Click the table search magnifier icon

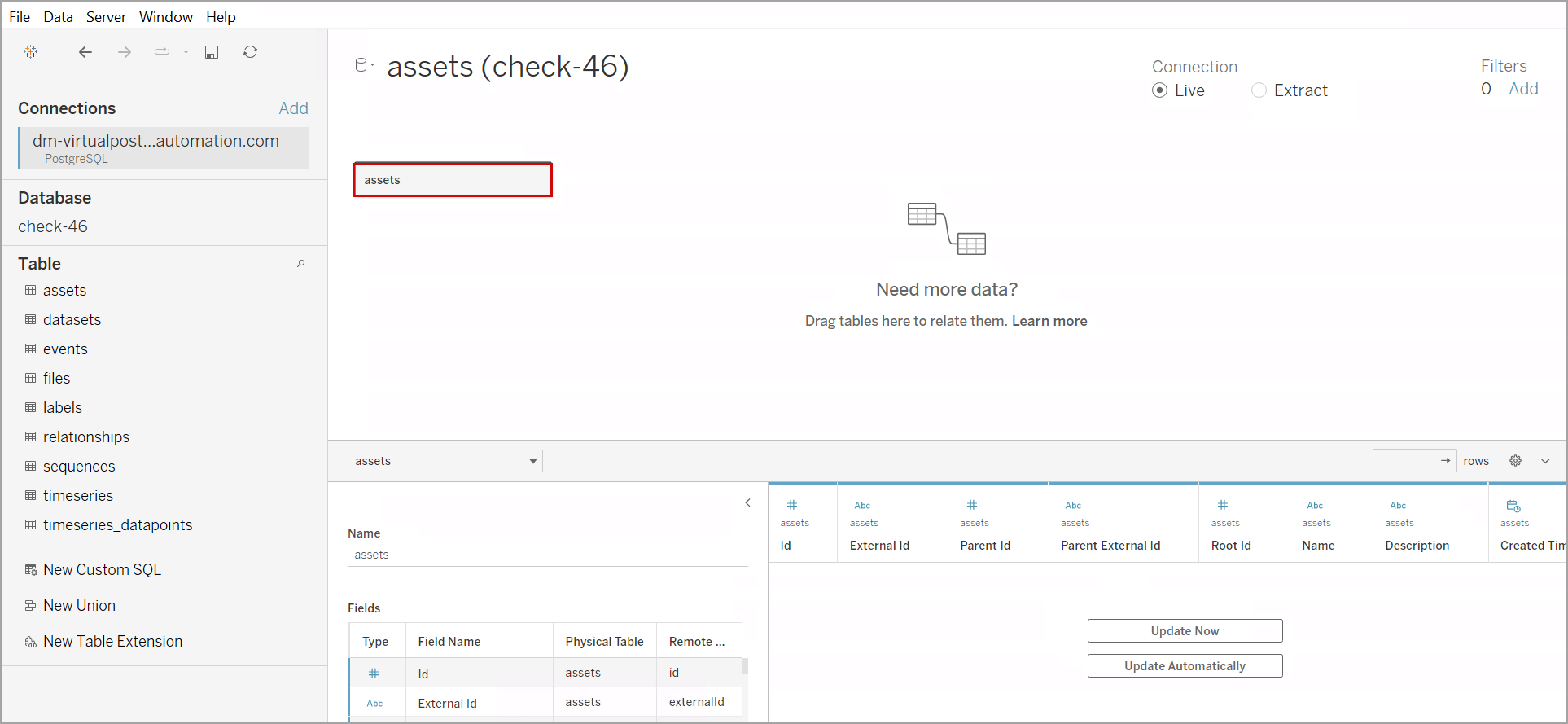[301, 264]
